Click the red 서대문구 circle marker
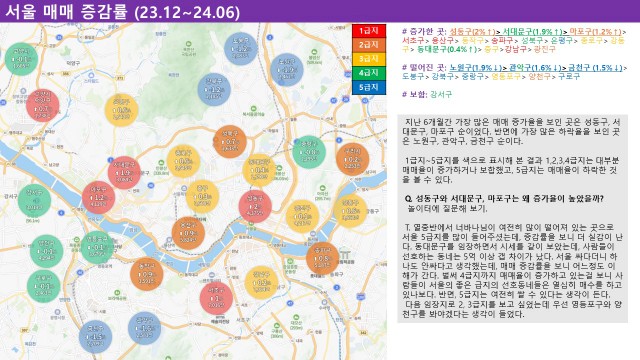 [x=124, y=172]
